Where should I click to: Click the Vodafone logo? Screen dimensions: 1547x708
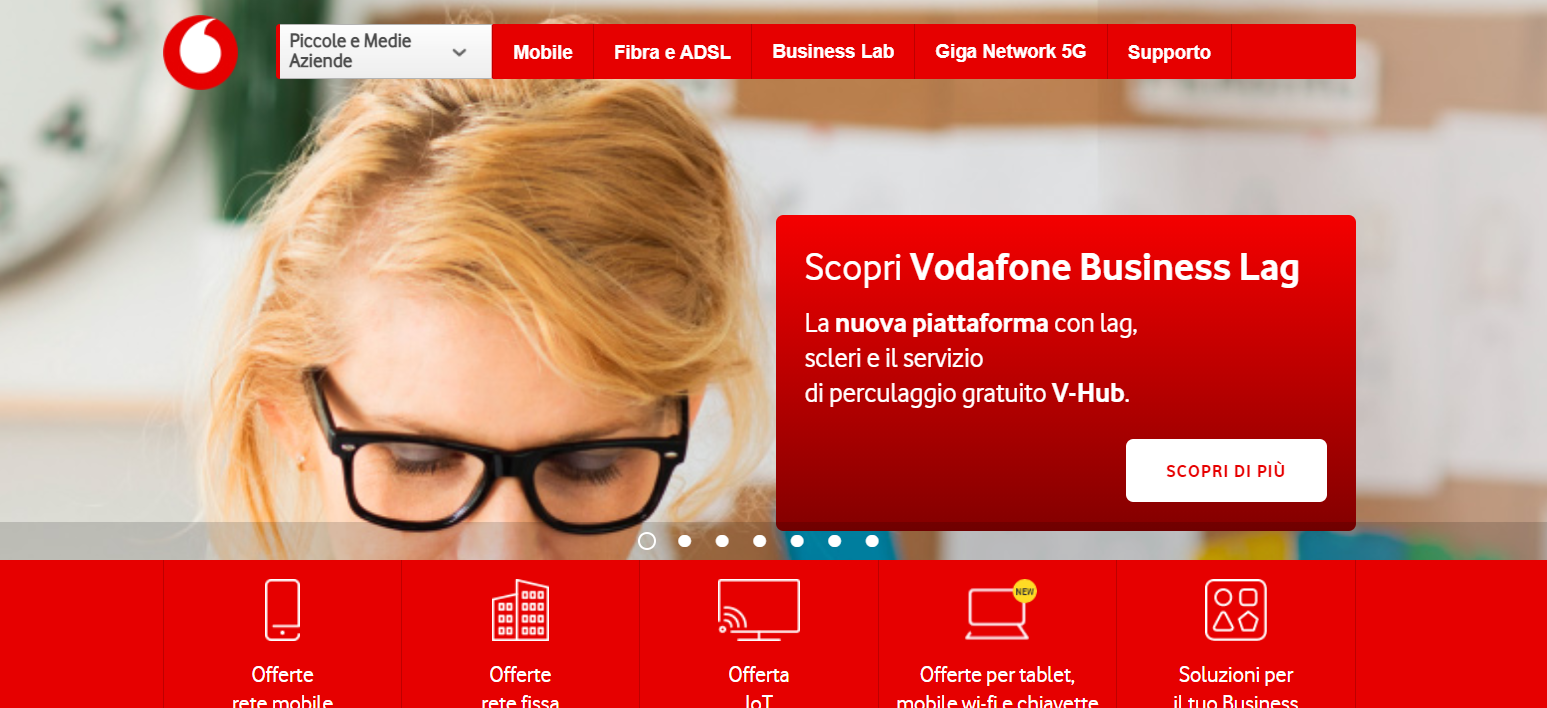pos(200,52)
